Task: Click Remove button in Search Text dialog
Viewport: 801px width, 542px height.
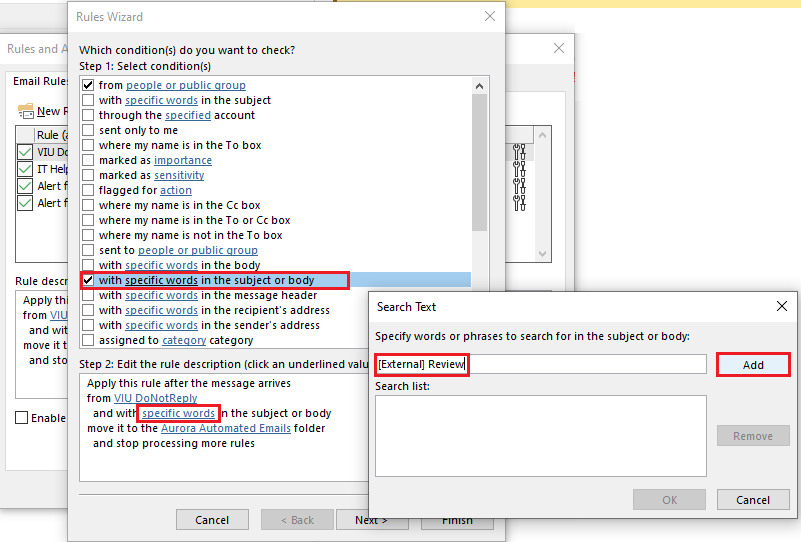Action: [753, 436]
